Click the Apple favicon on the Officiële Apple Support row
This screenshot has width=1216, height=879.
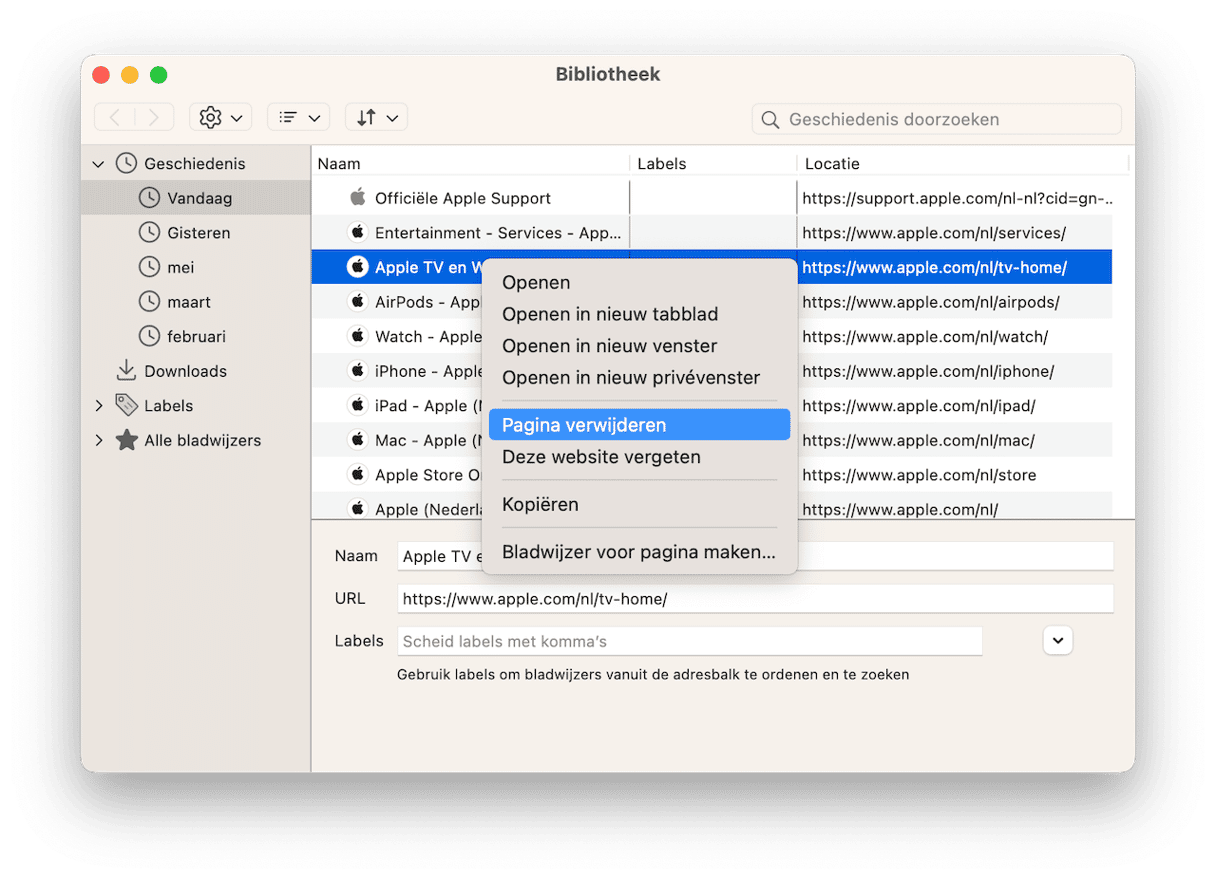click(358, 198)
